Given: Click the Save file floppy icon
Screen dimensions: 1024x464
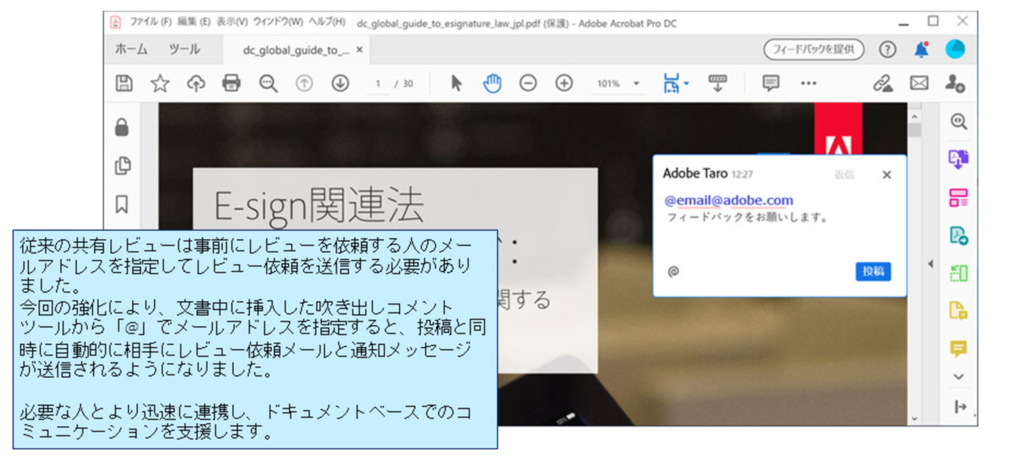Looking at the screenshot, I should pyautogui.click(x=124, y=83).
